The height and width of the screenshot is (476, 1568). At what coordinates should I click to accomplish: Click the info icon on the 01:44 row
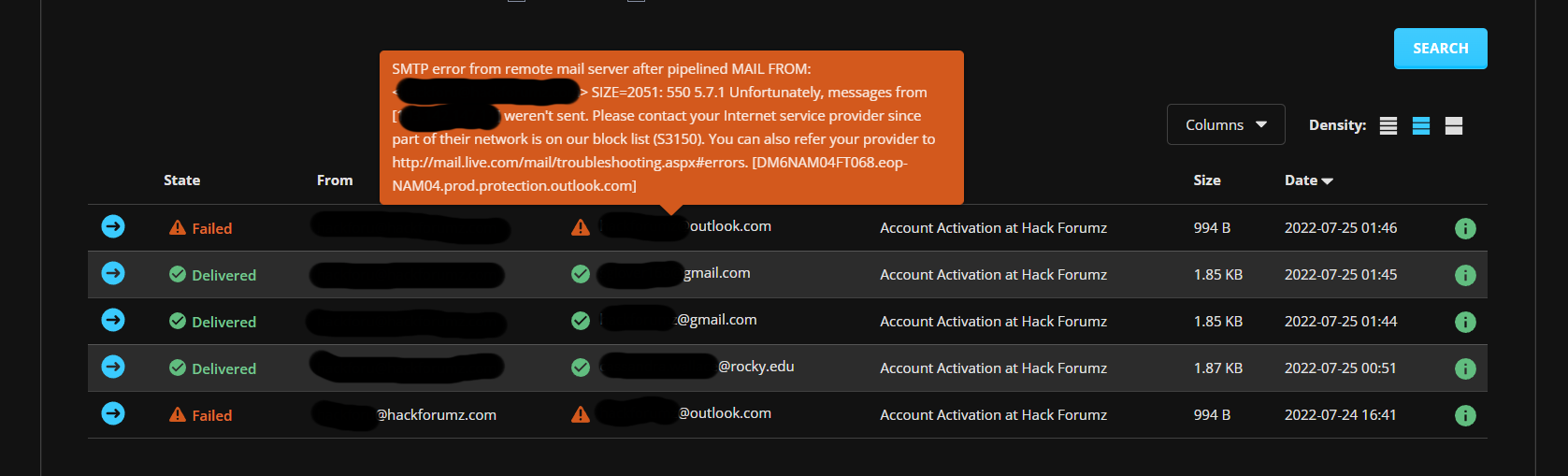[1465, 322]
